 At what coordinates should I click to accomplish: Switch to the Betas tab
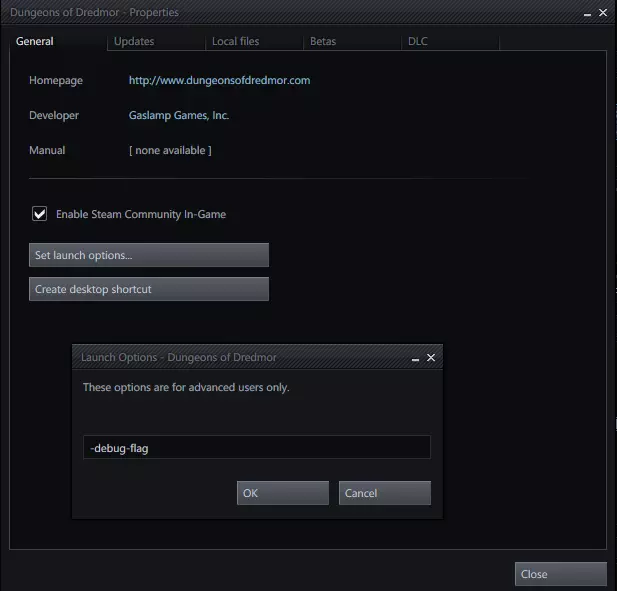352,41
